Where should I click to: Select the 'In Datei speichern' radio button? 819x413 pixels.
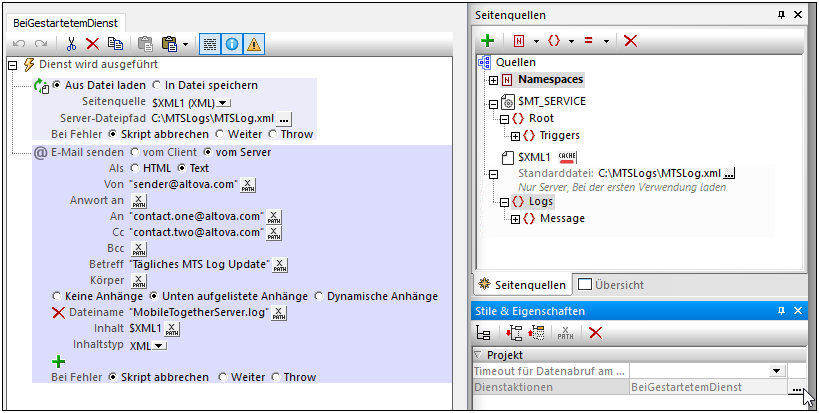point(157,86)
